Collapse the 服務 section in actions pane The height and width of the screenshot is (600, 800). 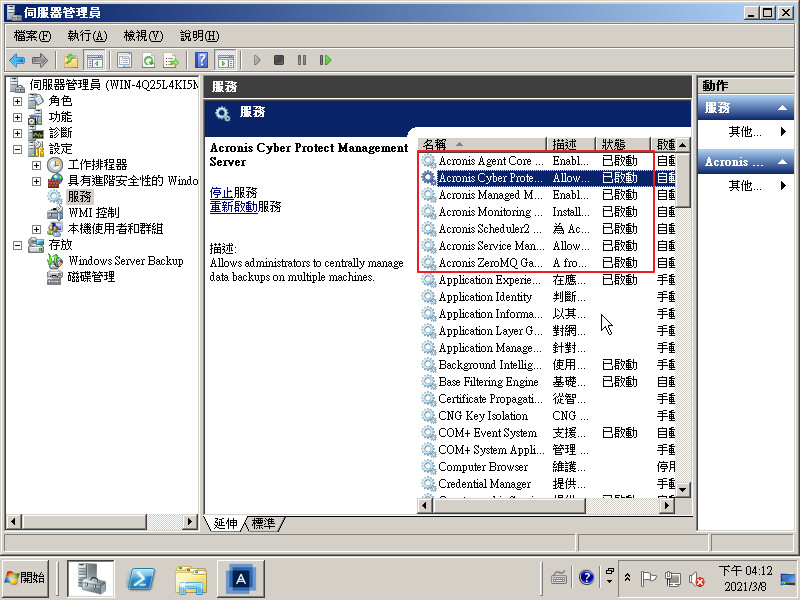pyautogui.click(x=782, y=108)
